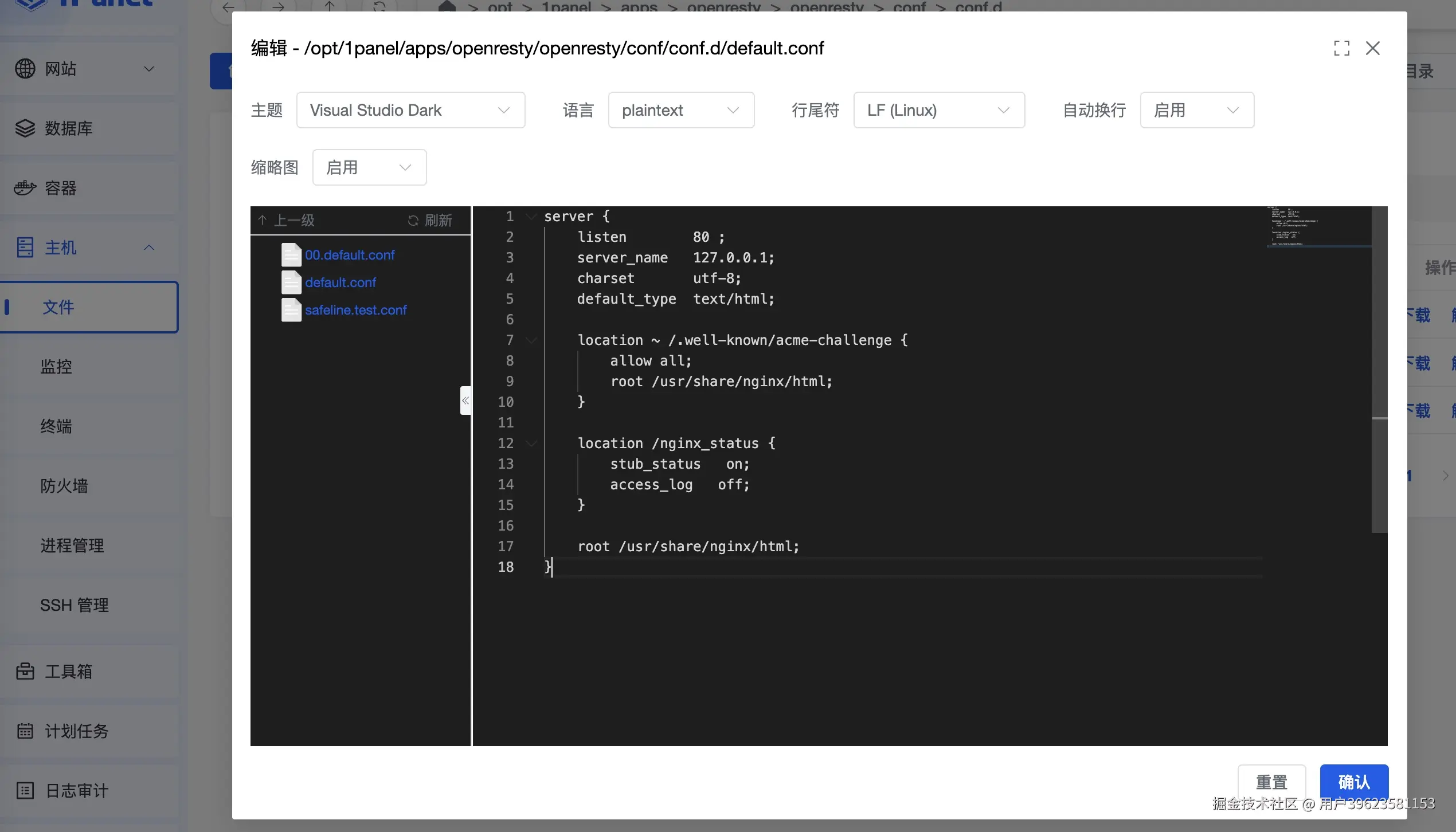The width and height of the screenshot is (1456, 832).
Task: Click the 网站 globe icon in sidebar
Action: point(25,69)
